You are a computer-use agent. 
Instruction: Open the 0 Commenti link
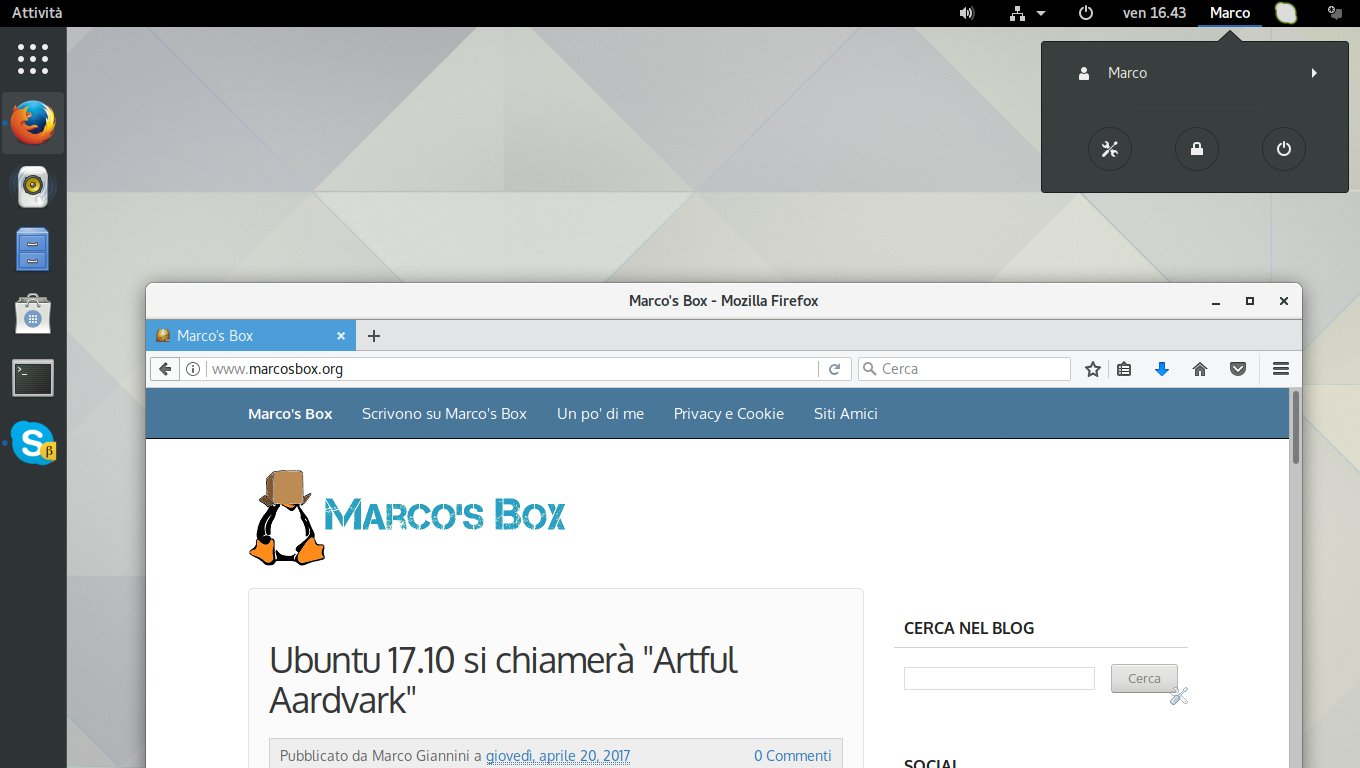[792, 756]
